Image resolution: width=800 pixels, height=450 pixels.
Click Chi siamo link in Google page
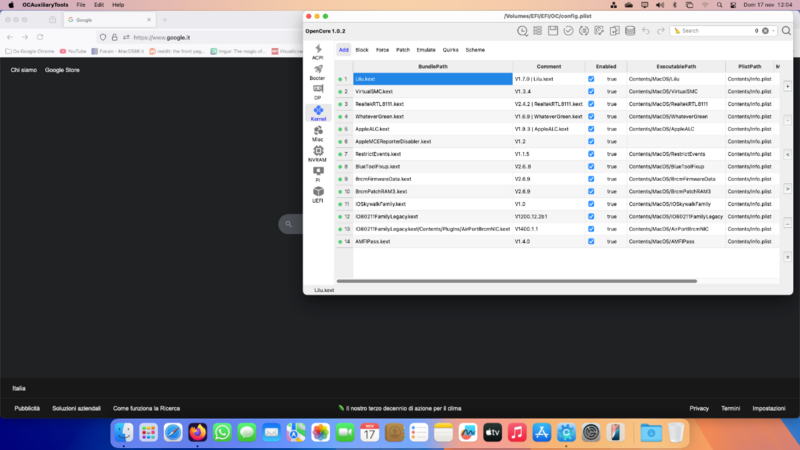(x=23, y=70)
